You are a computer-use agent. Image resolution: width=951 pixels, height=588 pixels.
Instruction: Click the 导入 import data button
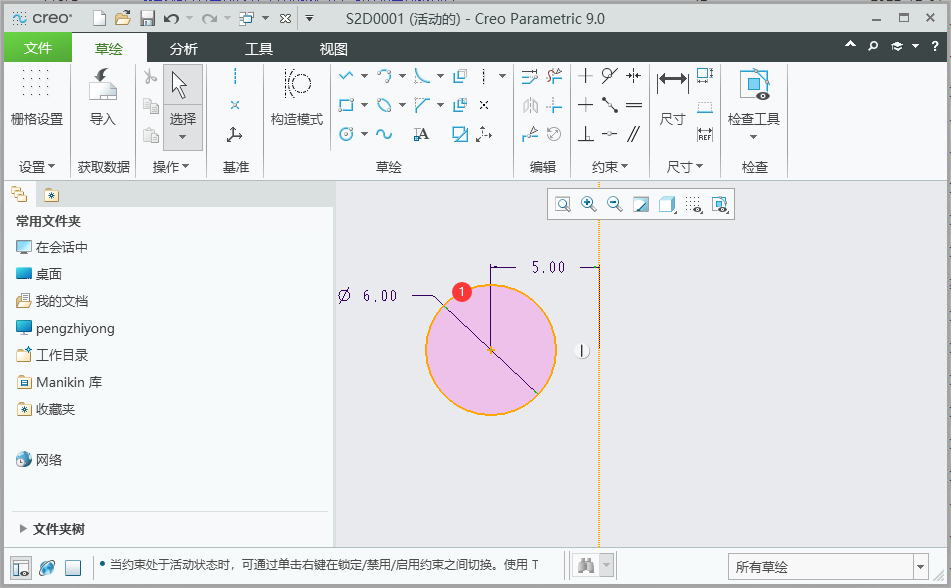coord(102,97)
